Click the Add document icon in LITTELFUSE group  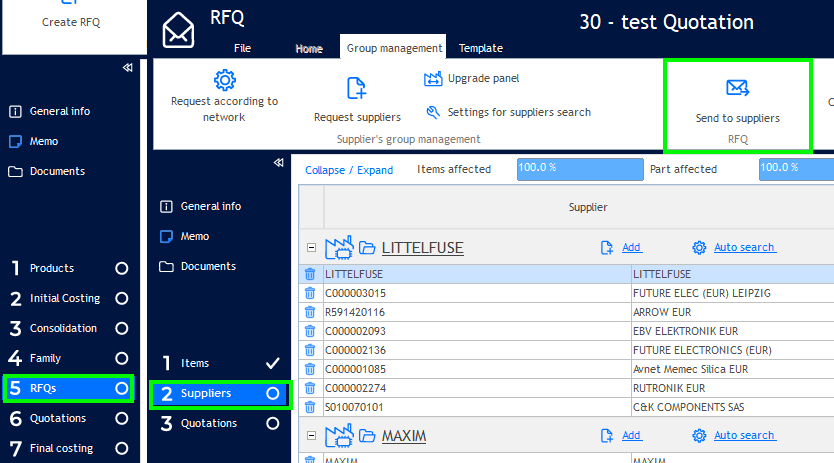[x=607, y=247]
